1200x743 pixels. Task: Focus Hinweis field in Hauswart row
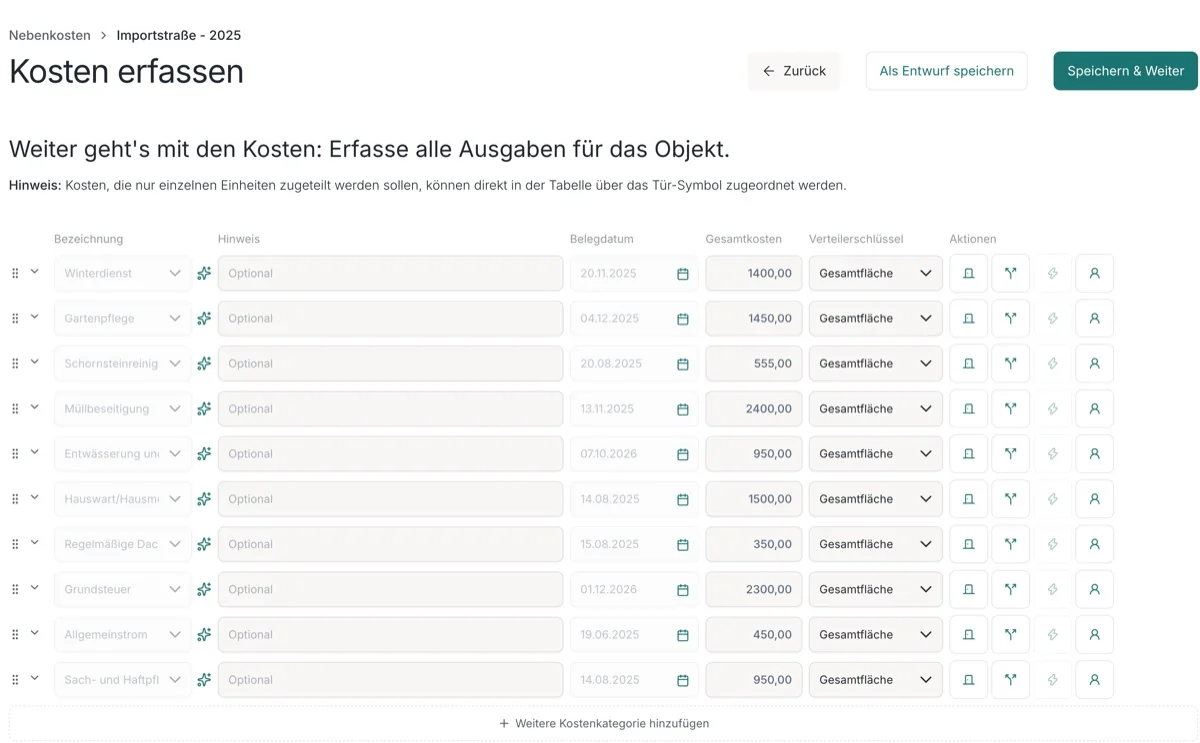390,499
